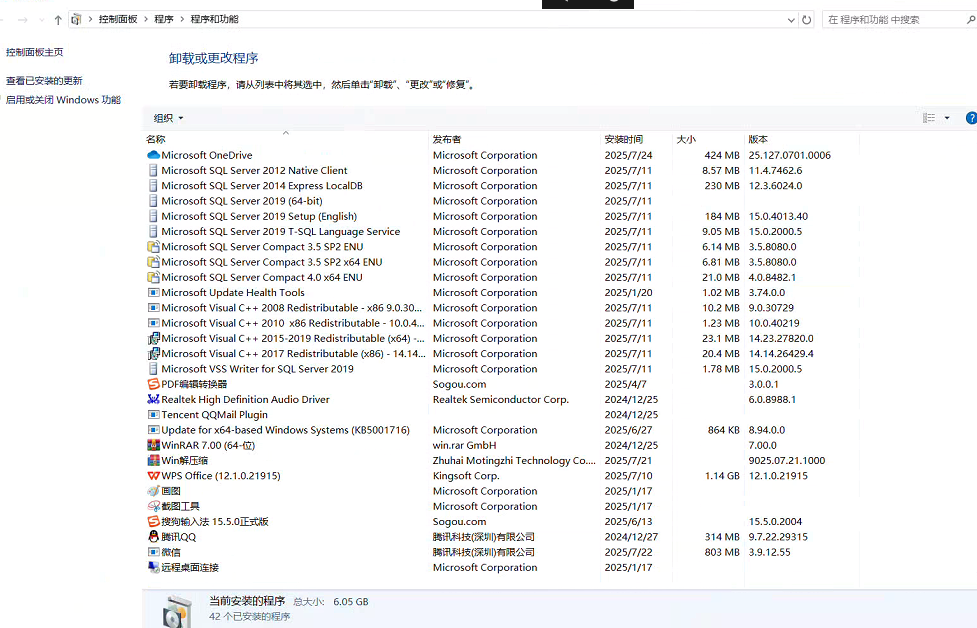Viewport: 977px width, 628px height.
Task: Expand chevron after 程序 breadcrumb
Action: [182, 19]
